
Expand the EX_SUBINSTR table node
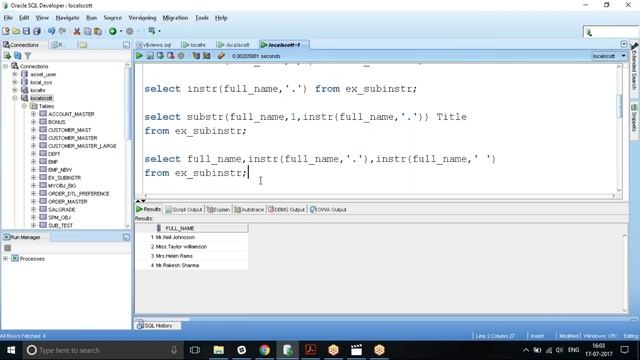click(33, 178)
